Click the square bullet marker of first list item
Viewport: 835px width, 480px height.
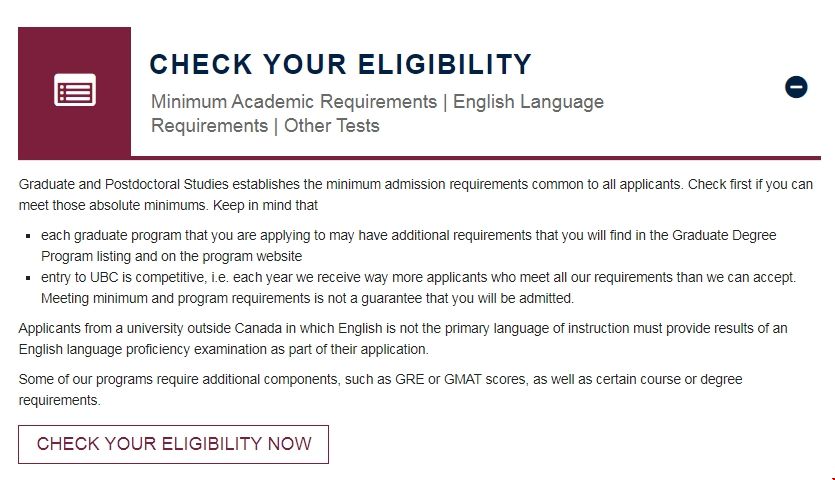pyautogui.click(x=27, y=236)
